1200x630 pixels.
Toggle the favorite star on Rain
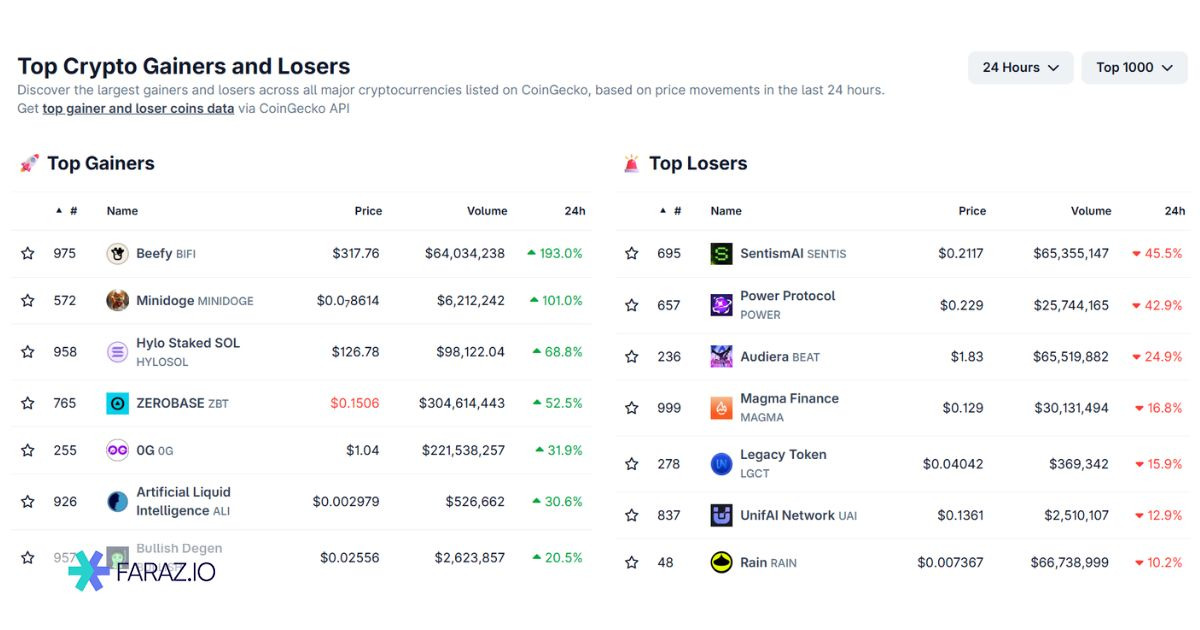(631, 562)
